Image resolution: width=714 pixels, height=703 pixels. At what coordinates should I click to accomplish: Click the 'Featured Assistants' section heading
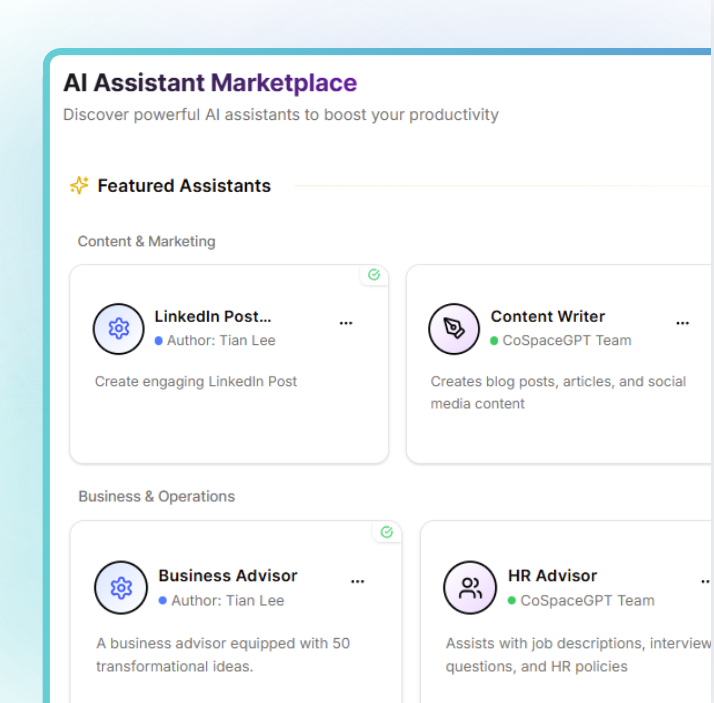(184, 186)
